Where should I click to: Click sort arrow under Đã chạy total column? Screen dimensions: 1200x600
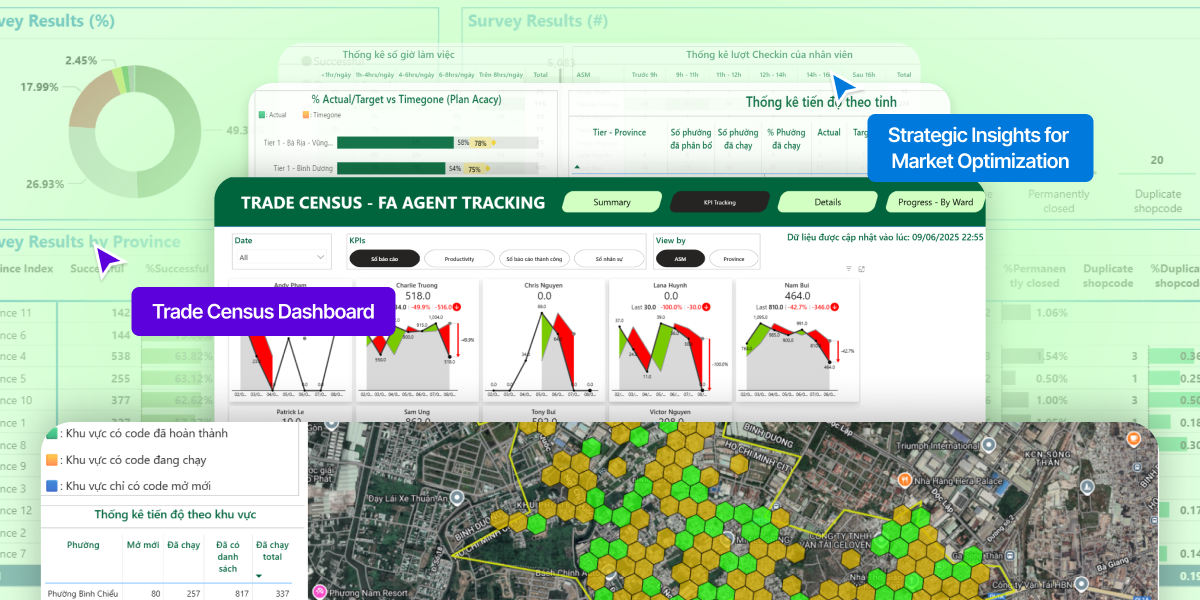coord(260,576)
